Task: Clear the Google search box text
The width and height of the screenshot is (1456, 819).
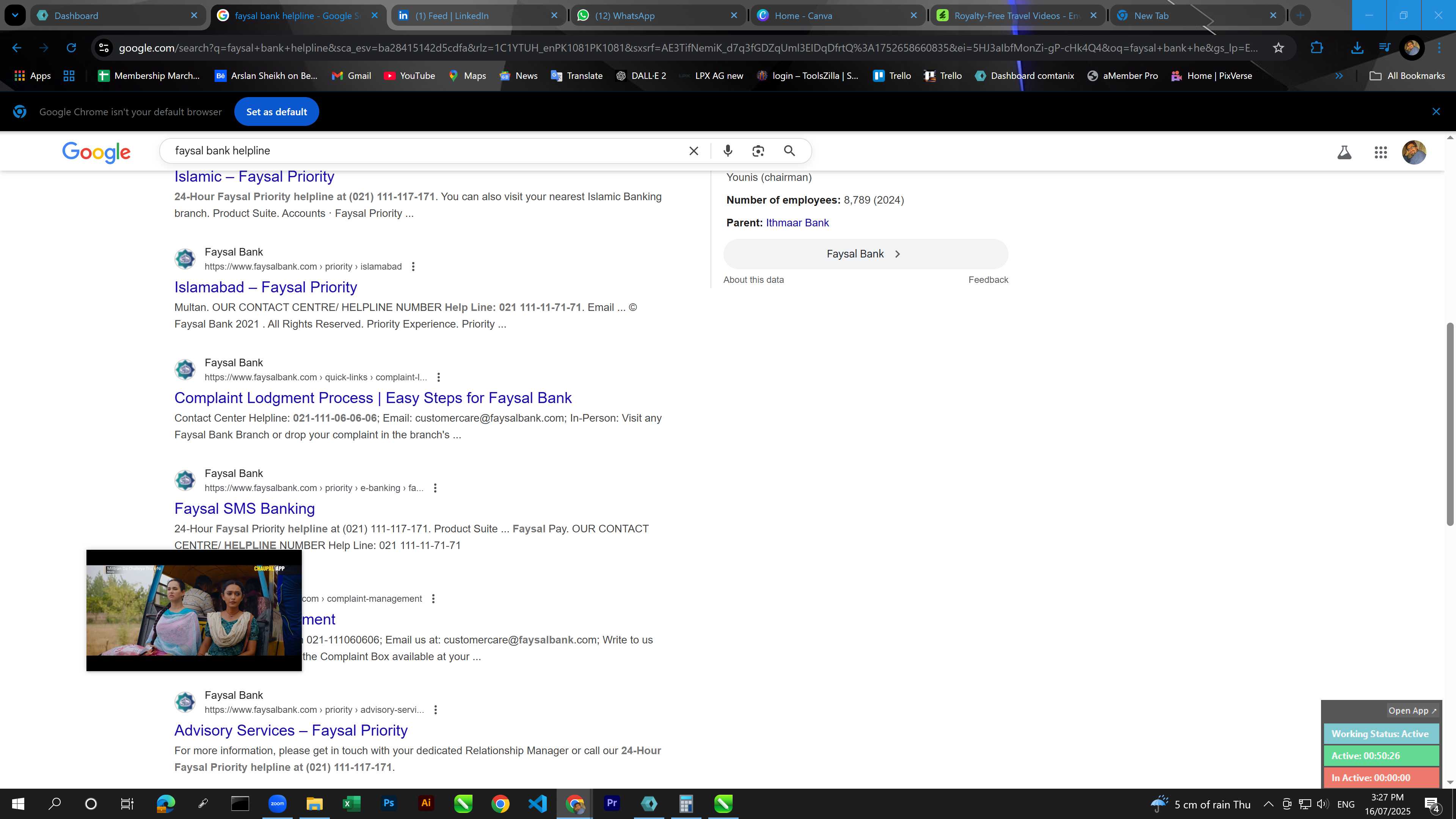Action: (693, 151)
